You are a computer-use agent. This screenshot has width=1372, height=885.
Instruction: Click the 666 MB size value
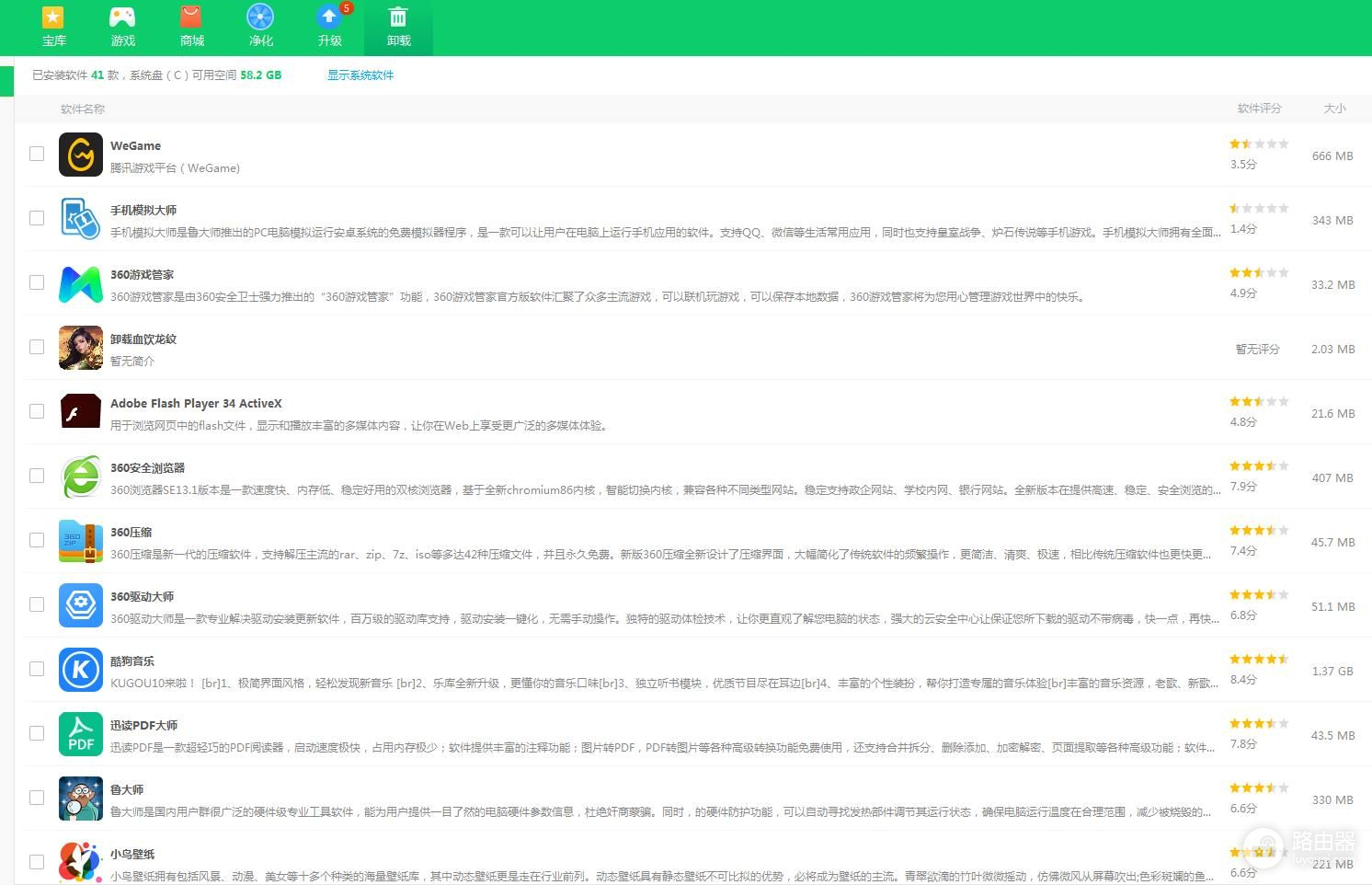[1332, 156]
